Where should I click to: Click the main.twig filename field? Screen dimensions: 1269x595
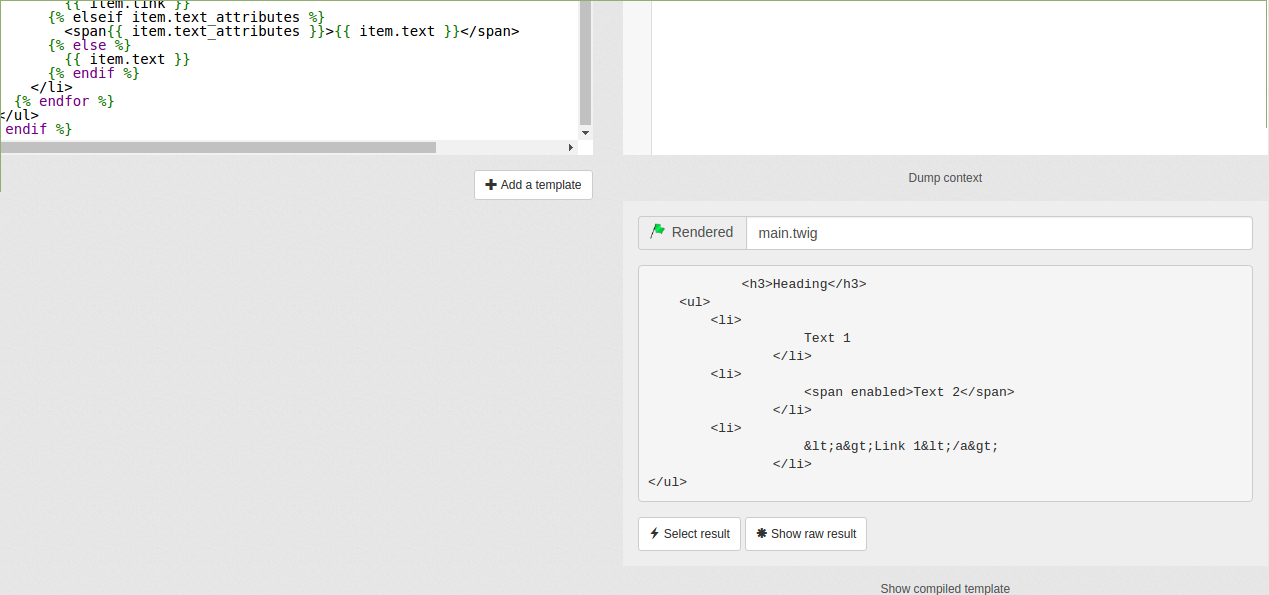pyautogui.click(x=998, y=232)
